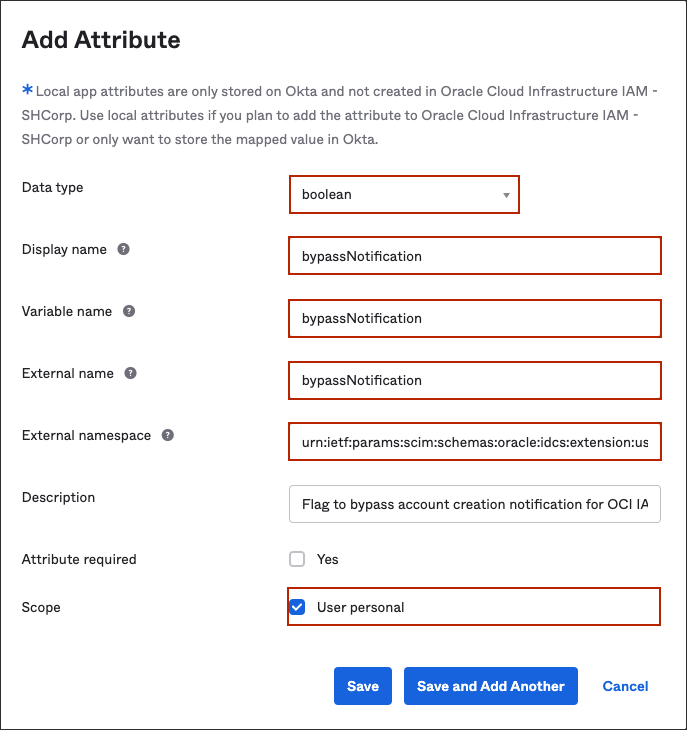Image resolution: width=687 pixels, height=730 pixels.
Task: Enable the Attribute required Yes checkbox
Action: [297, 559]
